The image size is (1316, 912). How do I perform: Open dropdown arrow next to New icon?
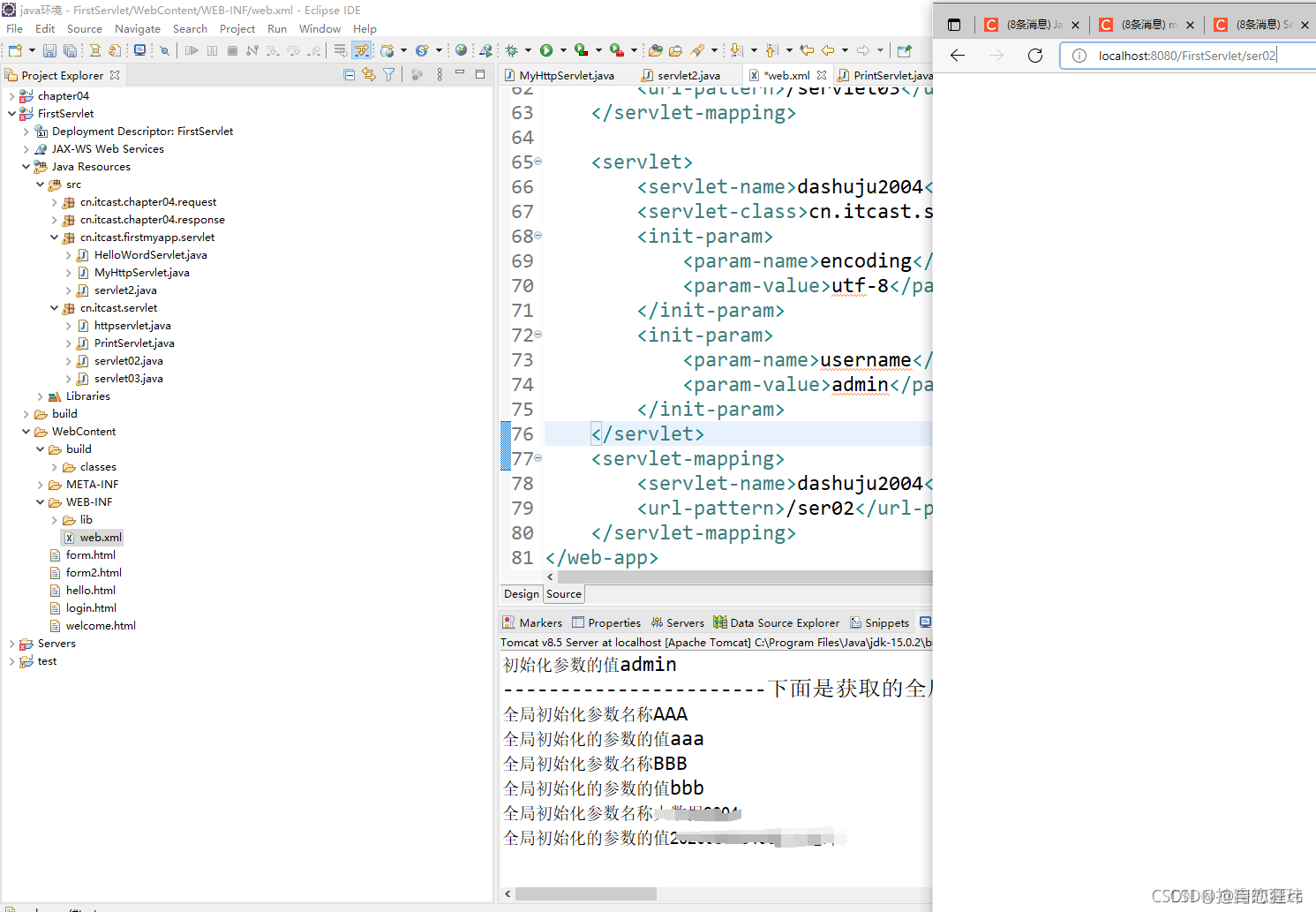[x=32, y=50]
